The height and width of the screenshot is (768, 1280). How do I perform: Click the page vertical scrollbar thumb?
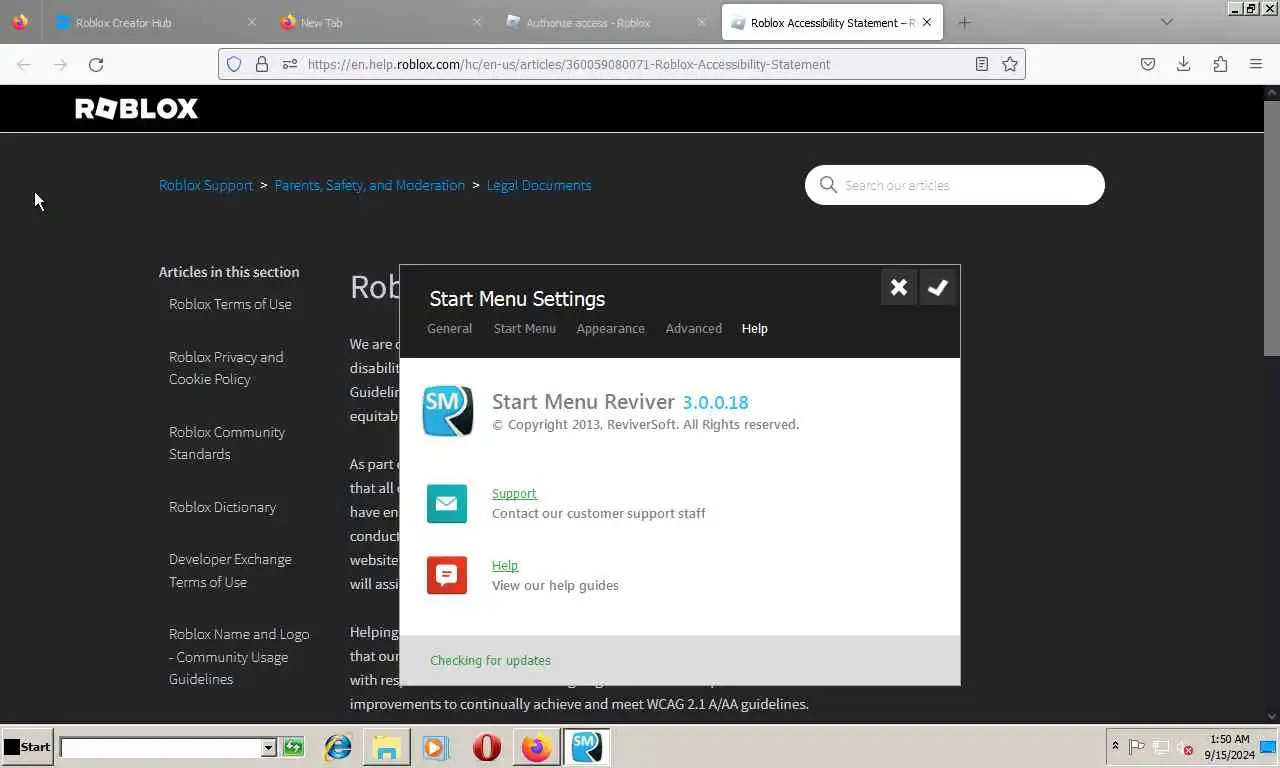click(1272, 228)
